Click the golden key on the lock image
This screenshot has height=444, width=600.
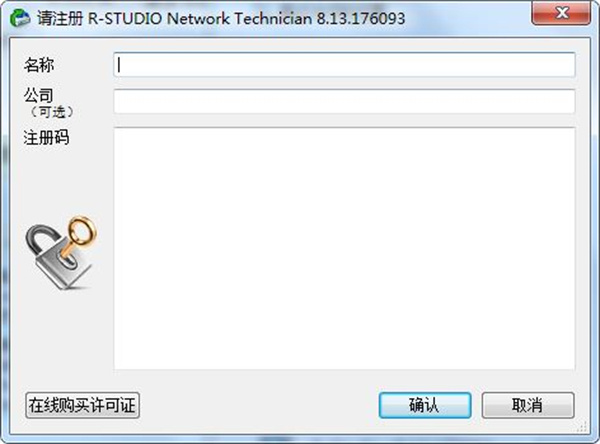coord(79,235)
